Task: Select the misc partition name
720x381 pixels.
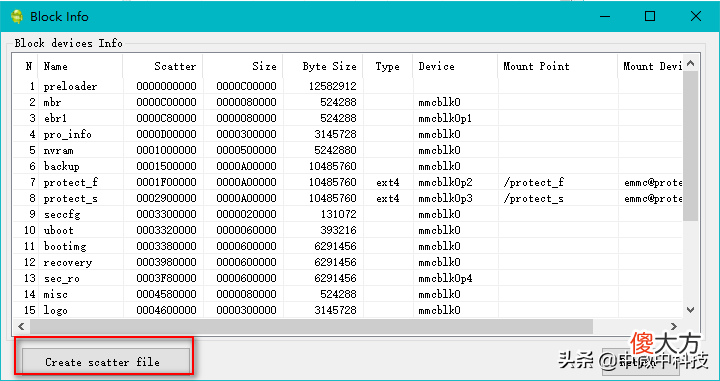Action: (56, 294)
